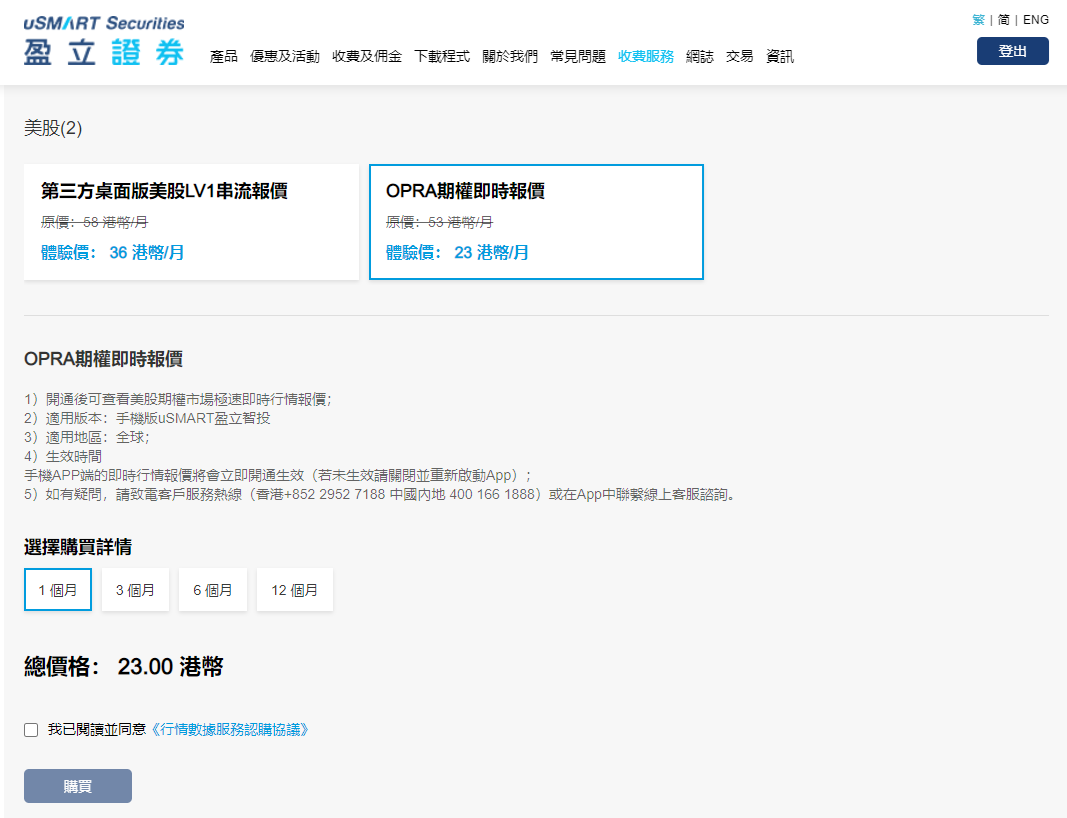Switch language to ENG
The width and height of the screenshot is (1067, 818).
(1036, 20)
